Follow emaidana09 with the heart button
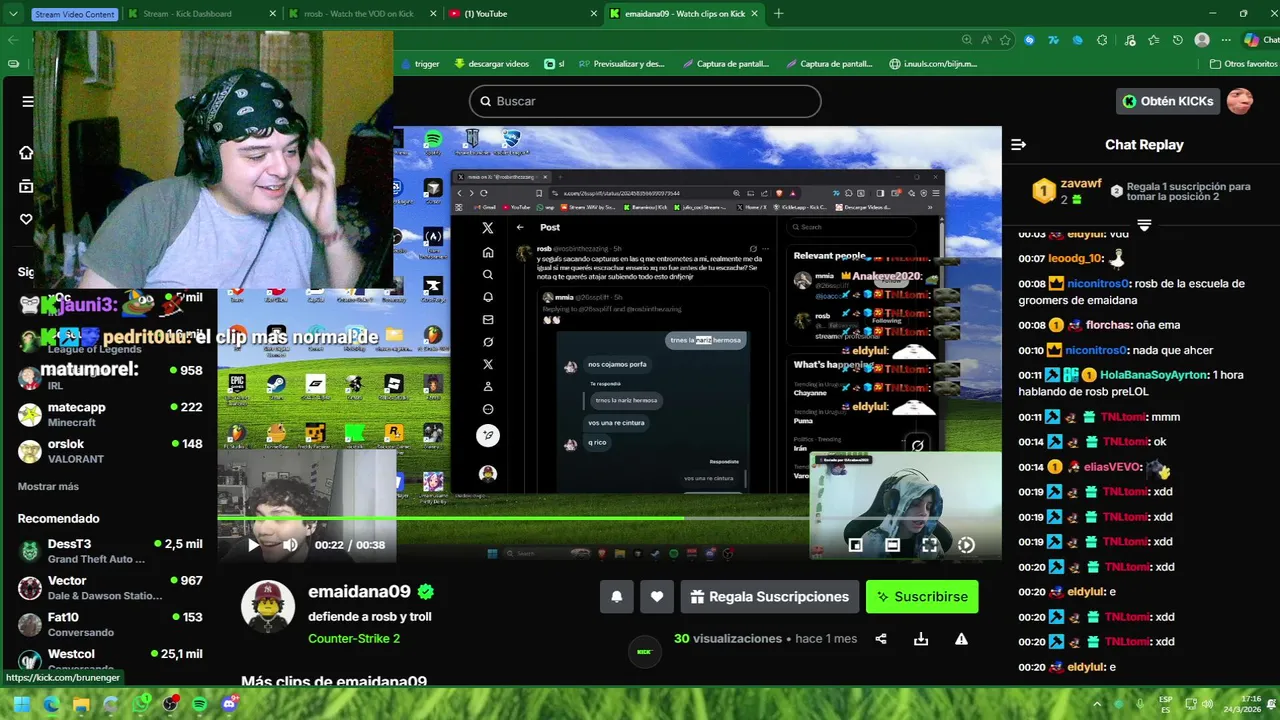The width and height of the screenshot is (1280, 720). coord(657,597)
